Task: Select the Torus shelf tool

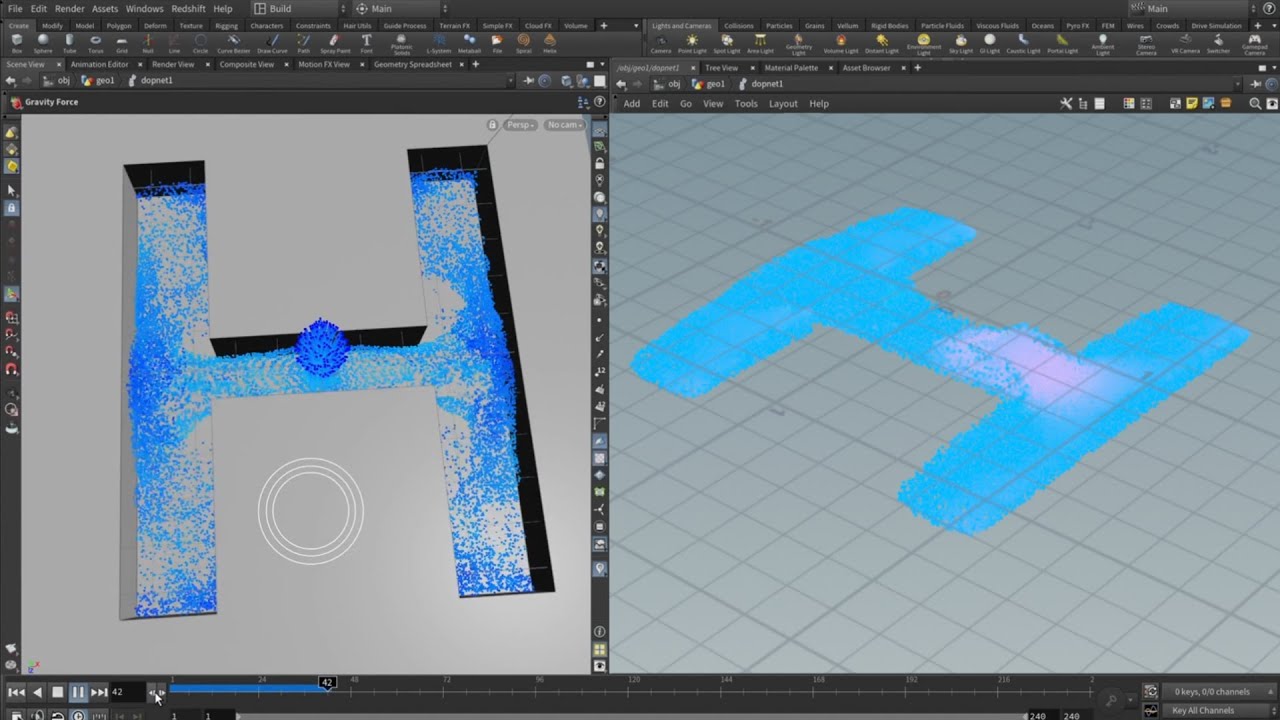Action: coord(95,43)
